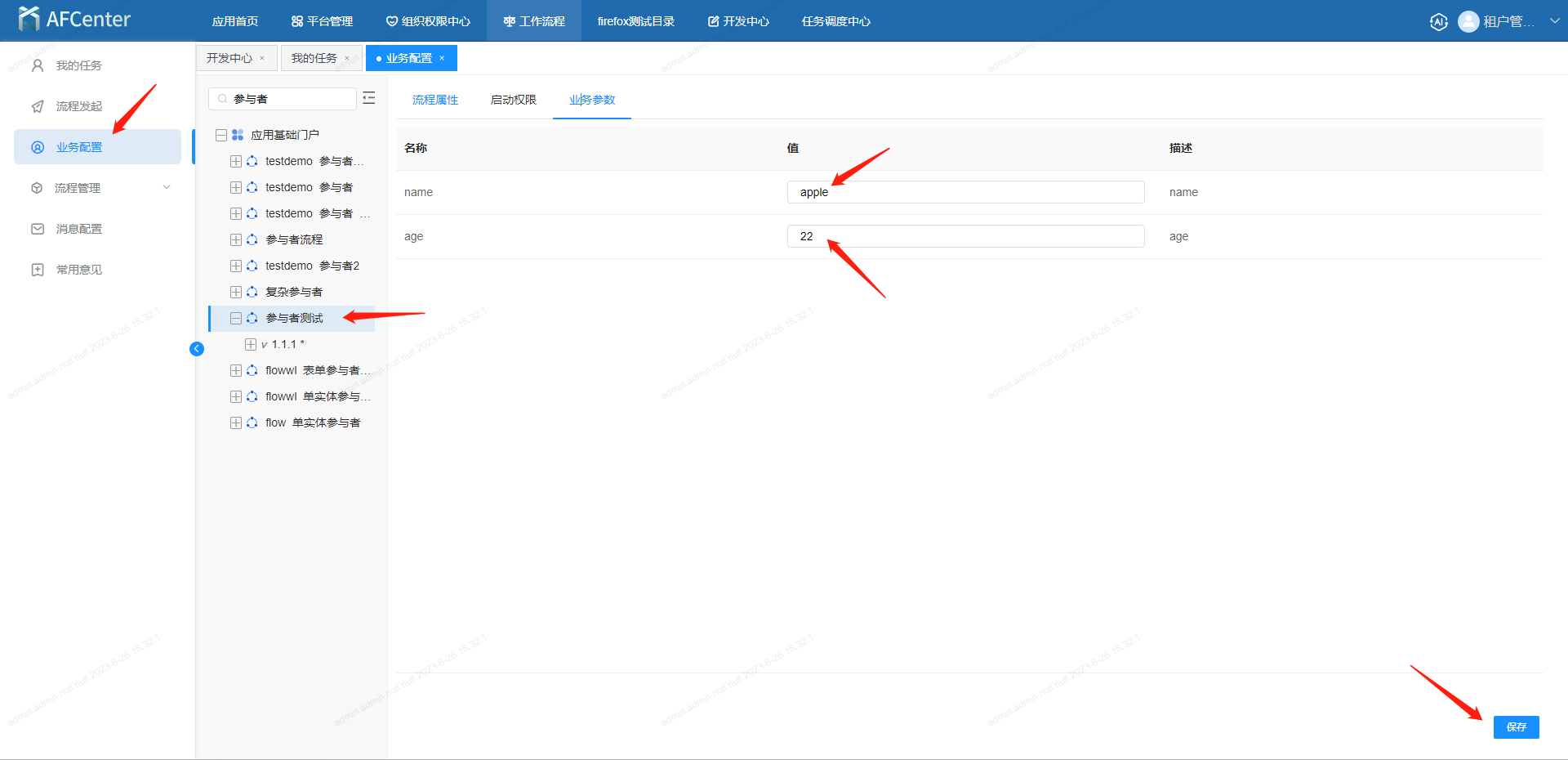Image resolution: width=1568 pixels, height=760 pixels.
Task: Switch to the 流程属性 tab
Action: point(434,100)
